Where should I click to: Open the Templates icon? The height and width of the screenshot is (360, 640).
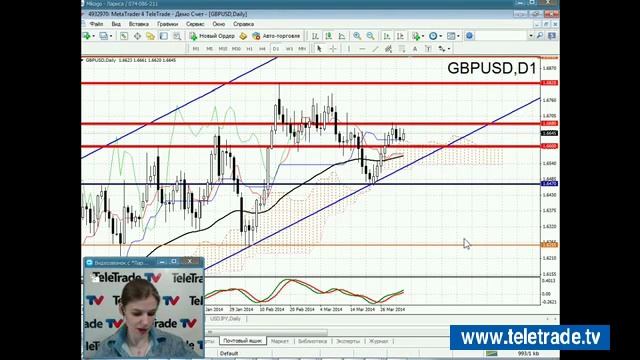tap(451, 36)
